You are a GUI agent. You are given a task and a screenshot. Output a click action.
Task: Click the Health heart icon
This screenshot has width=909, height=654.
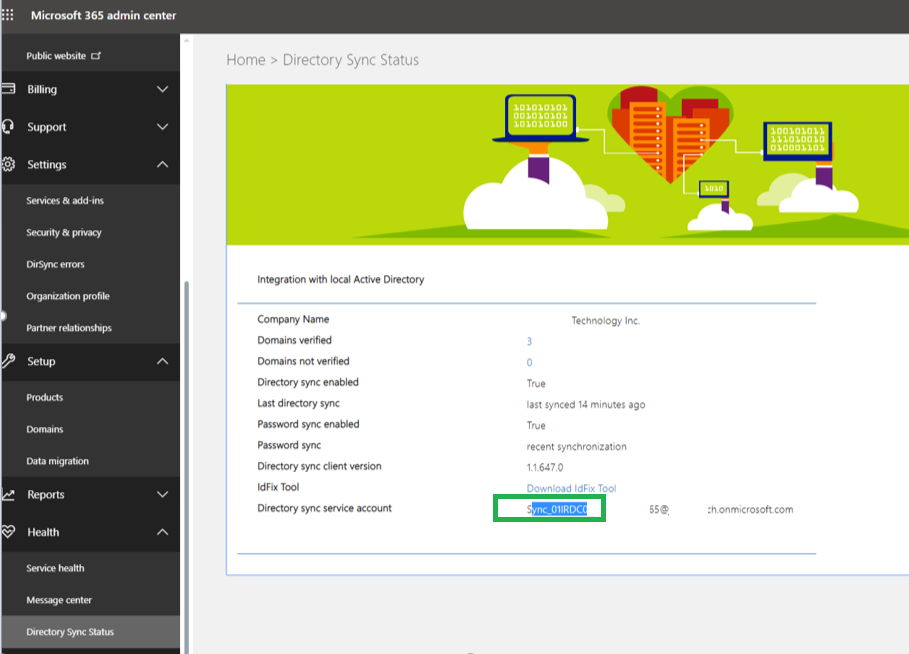(8, 532)
